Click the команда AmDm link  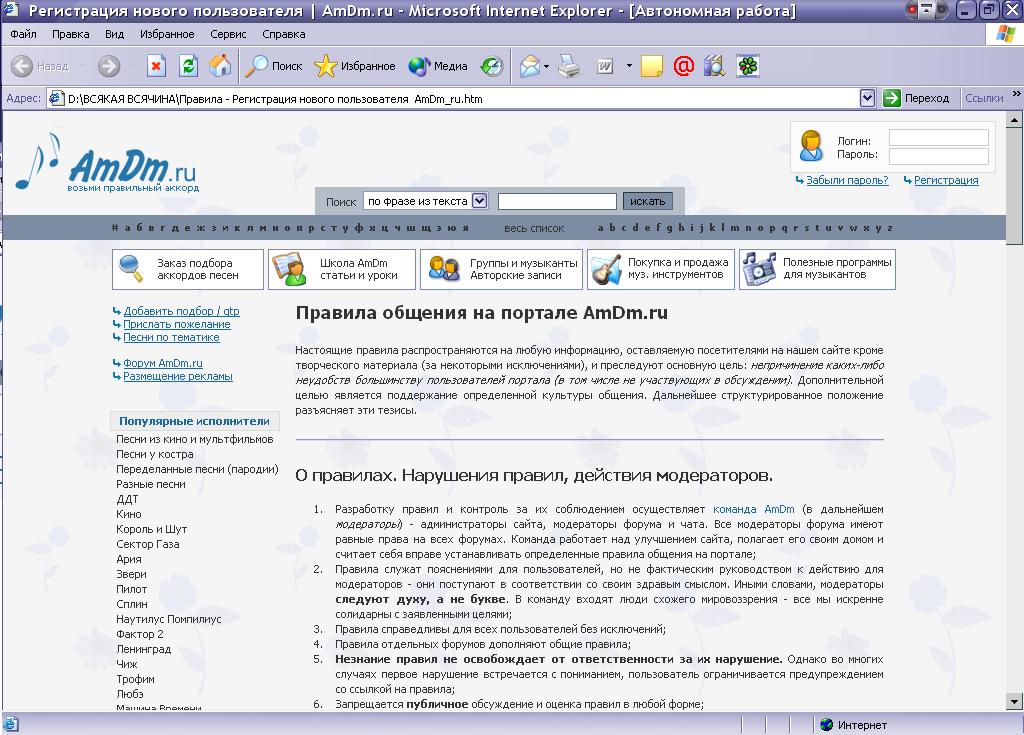[754, 509]
